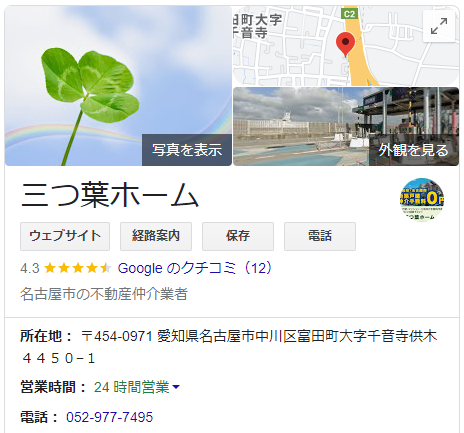Open the ウェブサイト button
464x433 pixels.
point(65,236)
